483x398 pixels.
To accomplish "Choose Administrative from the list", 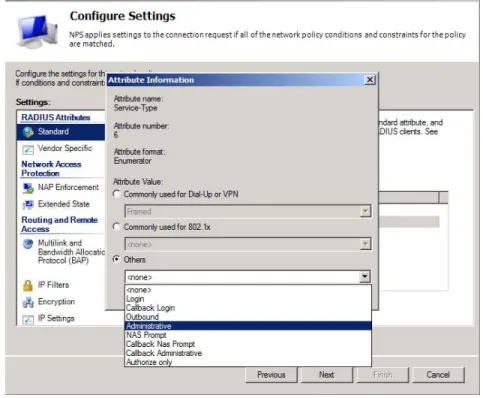I will (x=248, y=326).
